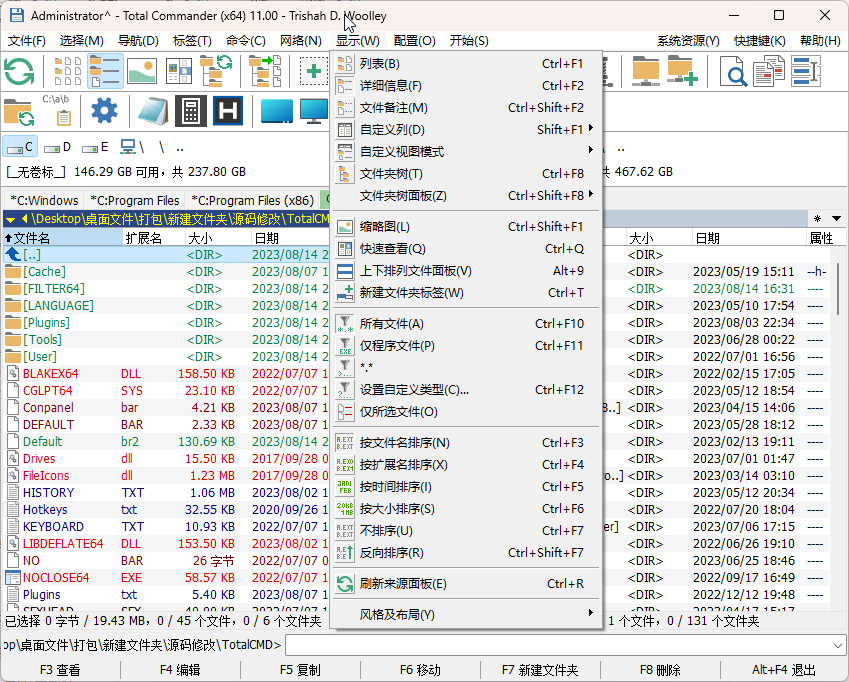Click the green plus select-files icon
This screenshot has width=849, height=682.
tap(314, 71)
